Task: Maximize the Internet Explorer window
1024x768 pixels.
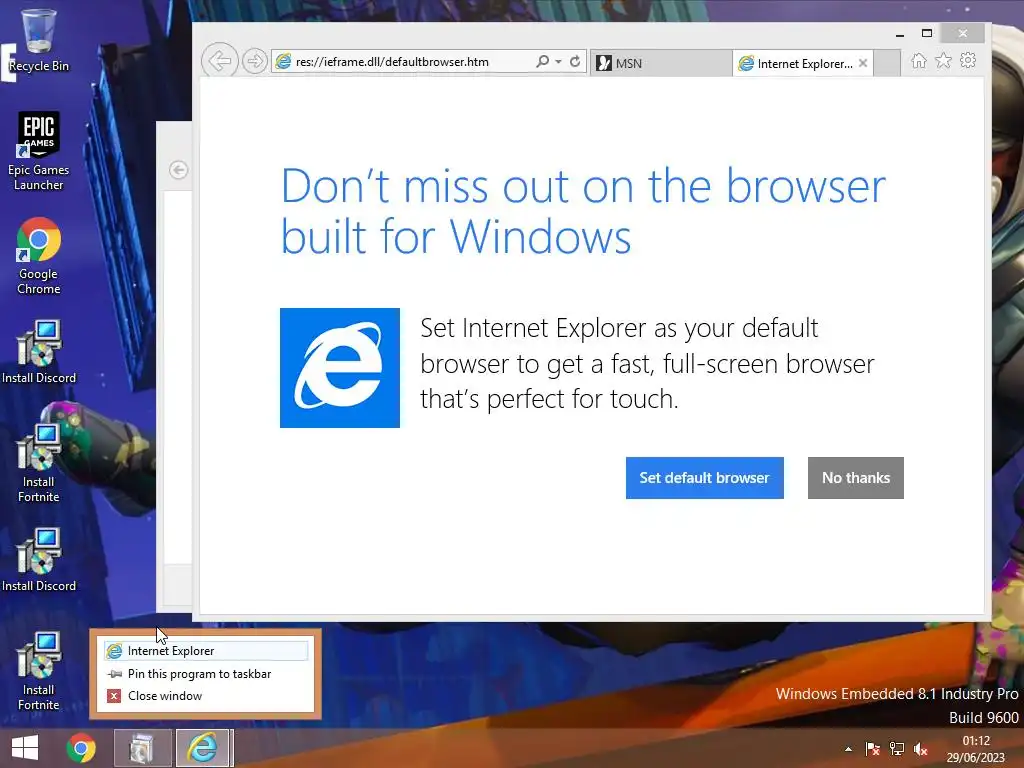Action: tap(927, 33)
